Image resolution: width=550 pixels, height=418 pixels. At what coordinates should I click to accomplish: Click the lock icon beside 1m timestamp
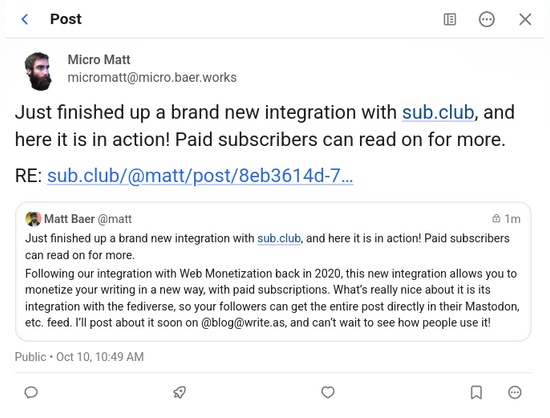pyautogui.click(x=496, y=218)
